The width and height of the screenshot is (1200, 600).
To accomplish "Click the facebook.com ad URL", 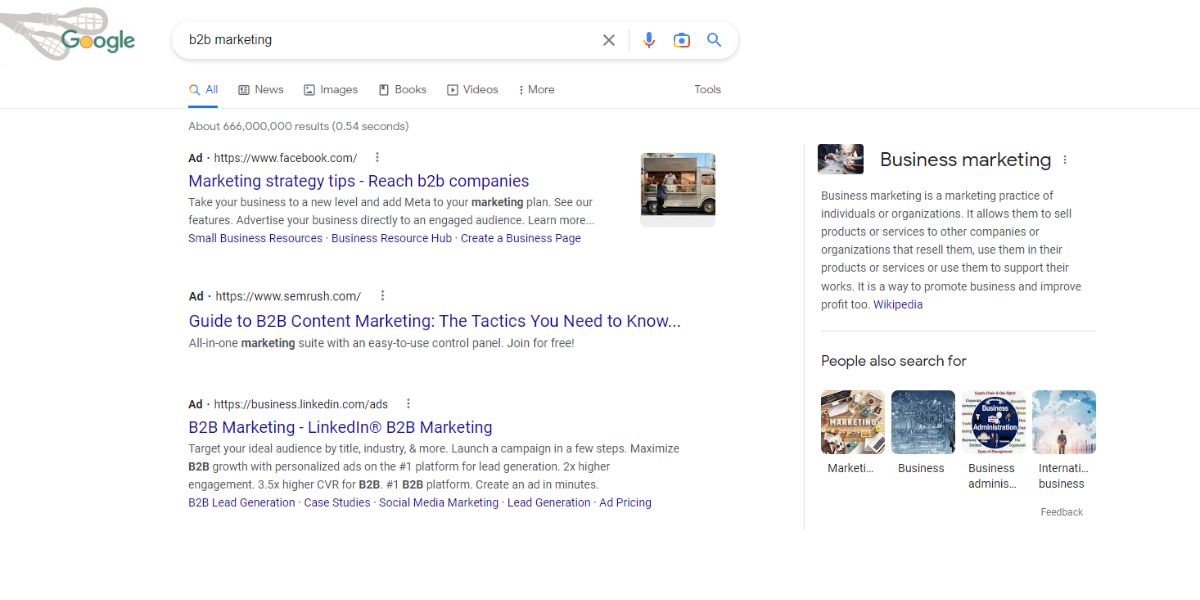I will click(285, 158).
